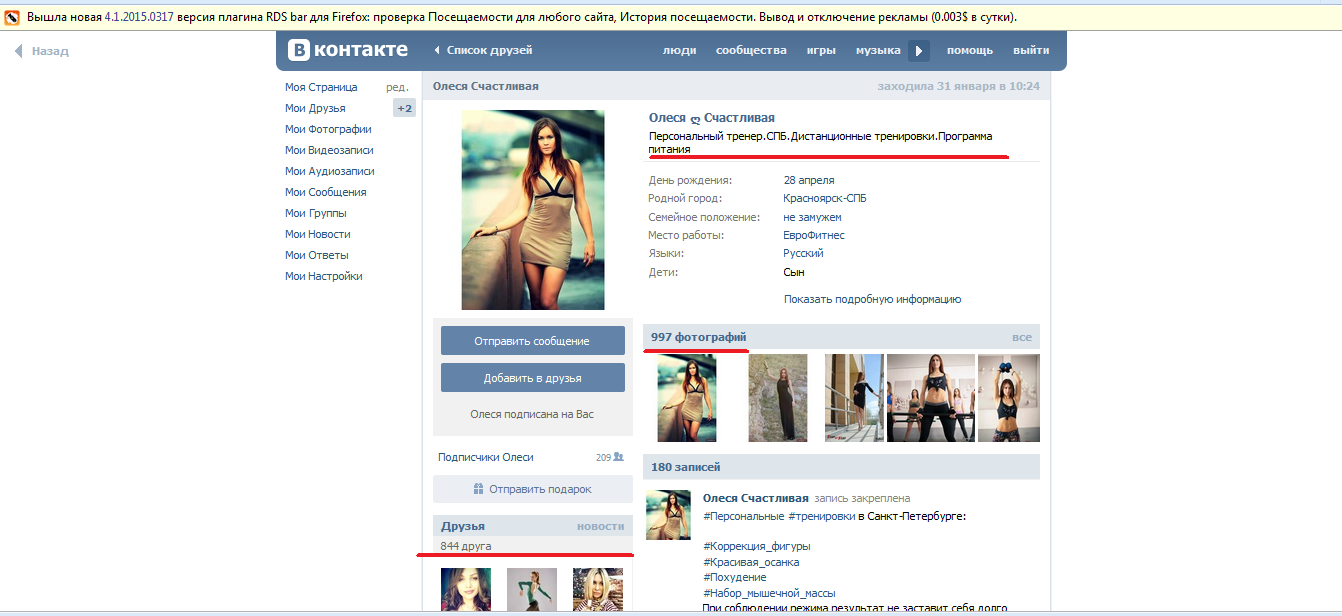Click the +2 friends counter badge
Image resolution: width=1342 pixels, height=616 pixels.
[x=404, y=108]
